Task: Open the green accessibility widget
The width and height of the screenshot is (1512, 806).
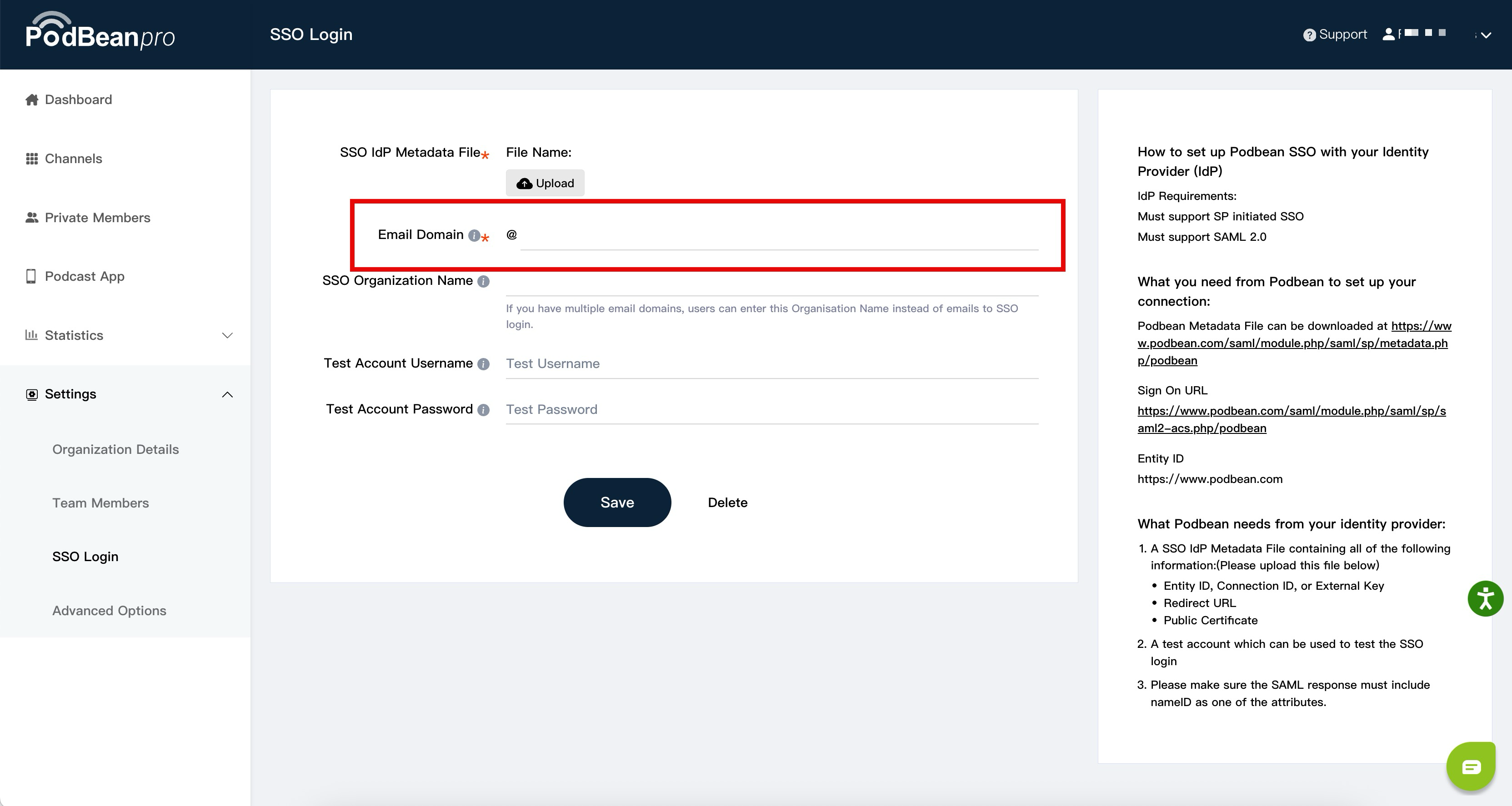Action: click(x=1485, y=598)
